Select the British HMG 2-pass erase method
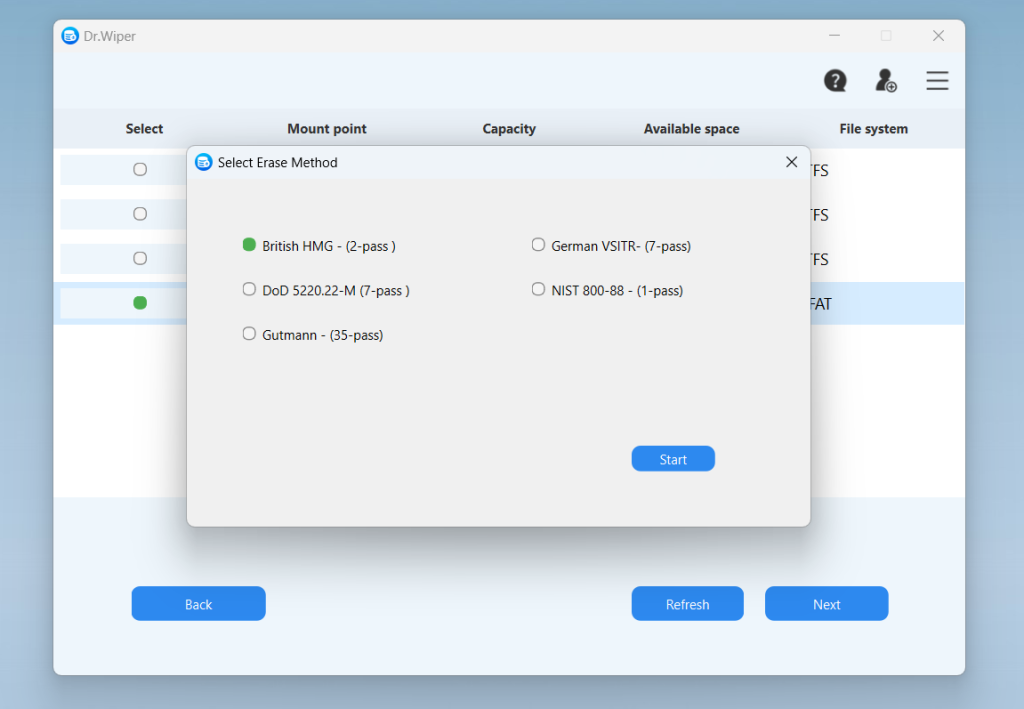The image size is (1024, 709). (248, 244)
